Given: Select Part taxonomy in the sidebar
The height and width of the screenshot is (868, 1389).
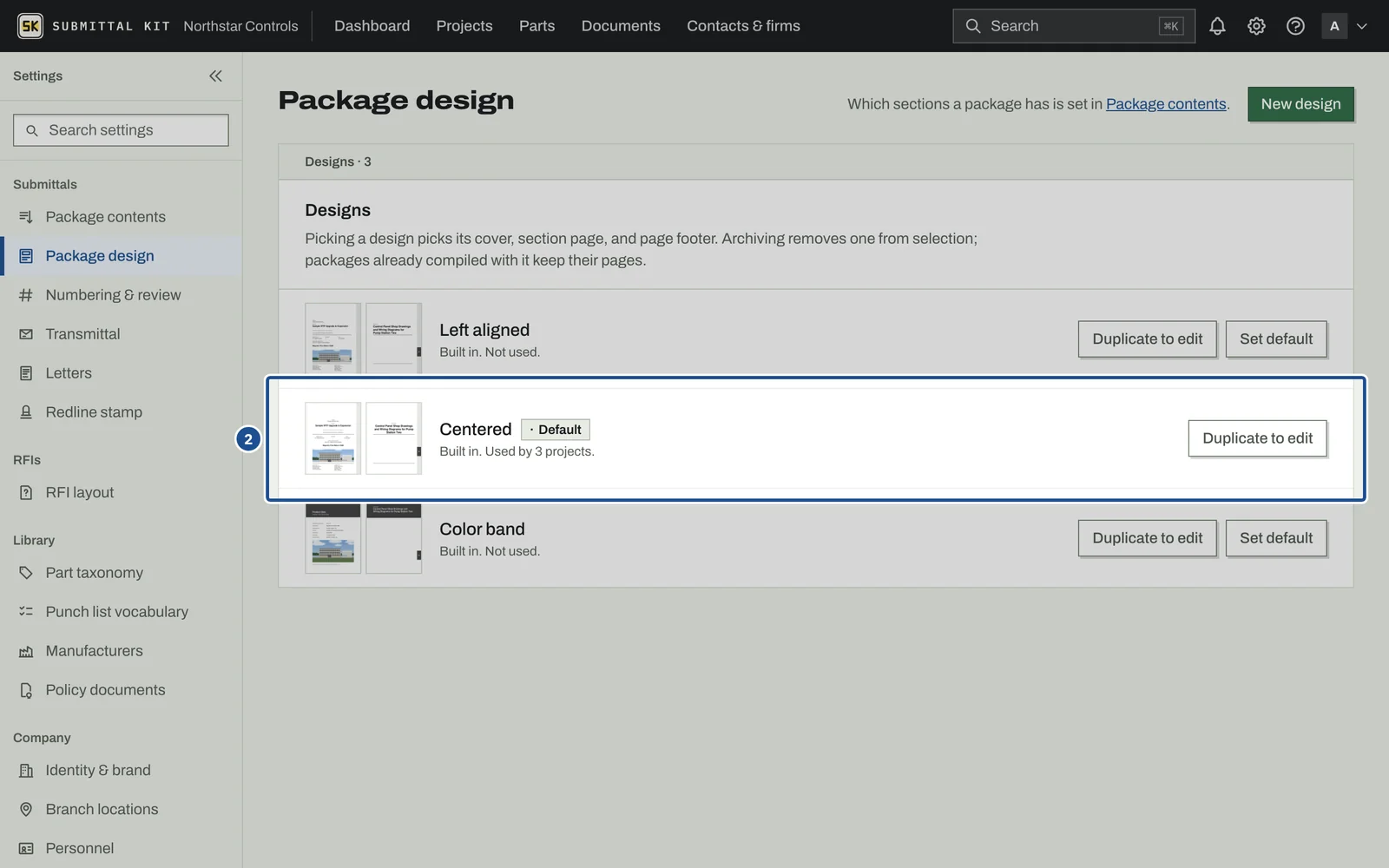Looking at the screenshot, I should [121, 573].
